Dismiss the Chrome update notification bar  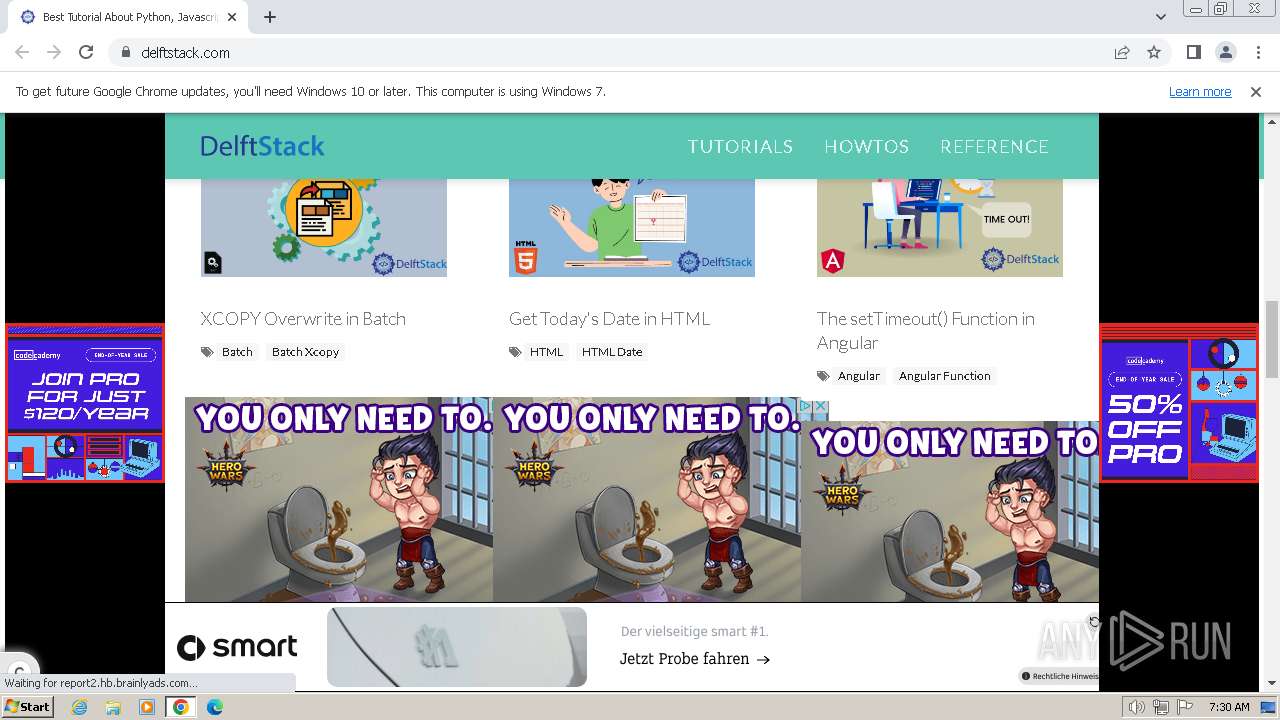click(1256, 91)
